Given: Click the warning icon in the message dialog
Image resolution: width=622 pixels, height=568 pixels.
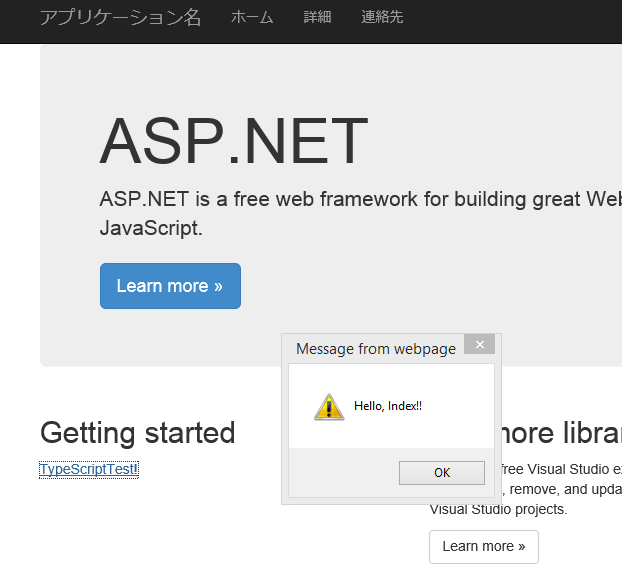Looking at the screenshot, I should [x=329, y=406].
